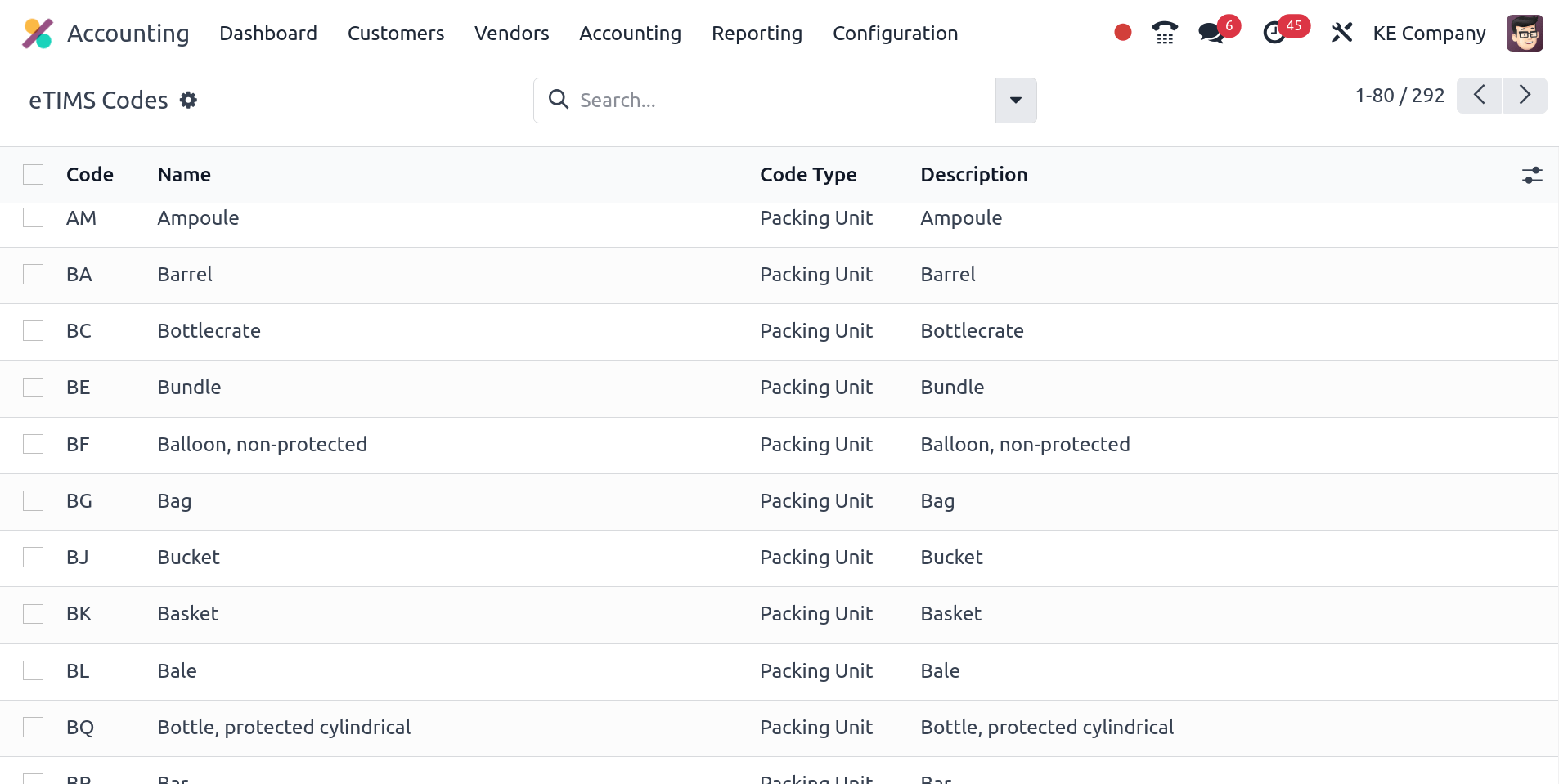Open the VoIP phone dialer icon
Image resolution: width=1559 pixels, height=784 pixels.
pyautogui.click(x=1164, y=33)
